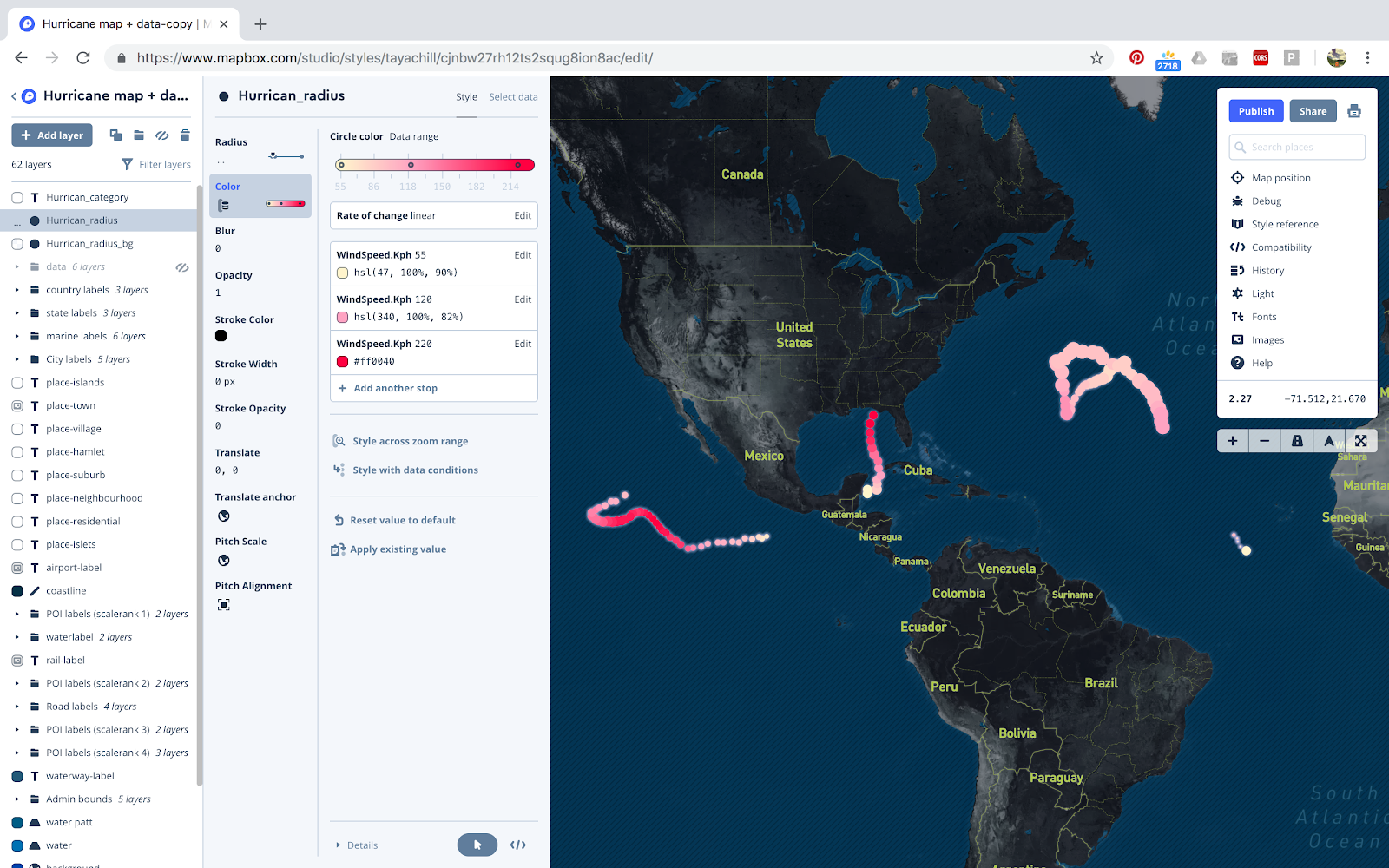Select the pointer inspect tool button
This screenshot has width=1389, height=868.
click(x=477, y=845)
